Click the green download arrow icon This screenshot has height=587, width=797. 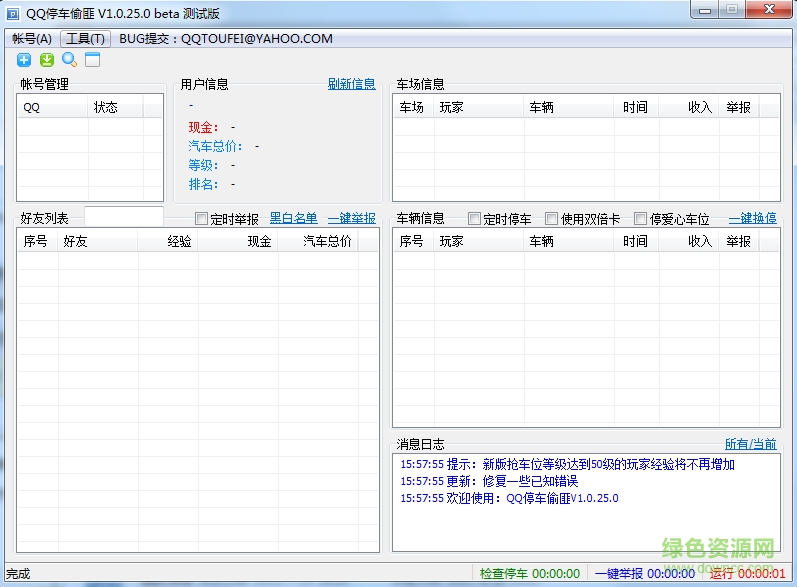[46, 60]
